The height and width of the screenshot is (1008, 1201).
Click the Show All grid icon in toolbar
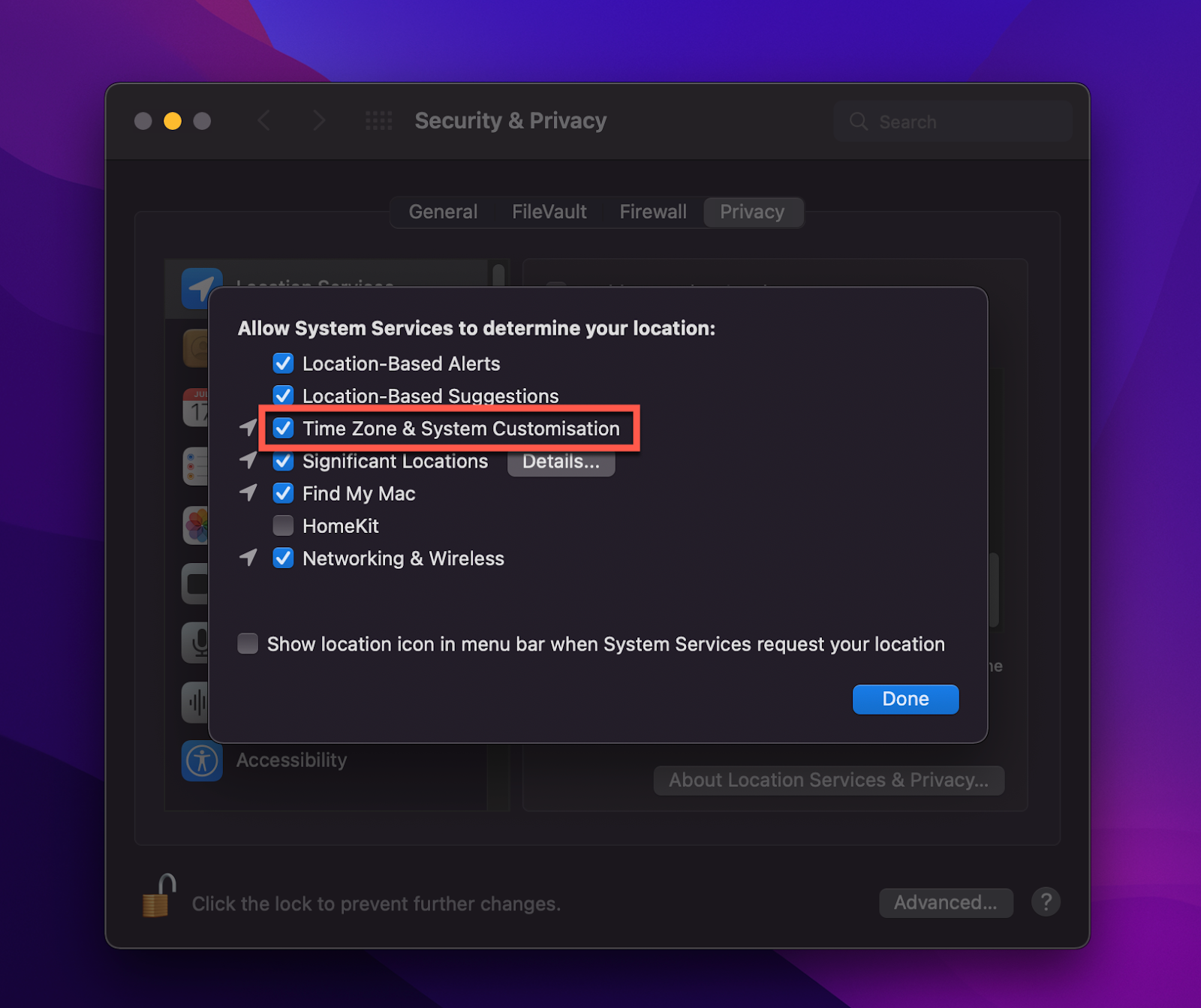(x=378, y=120)
